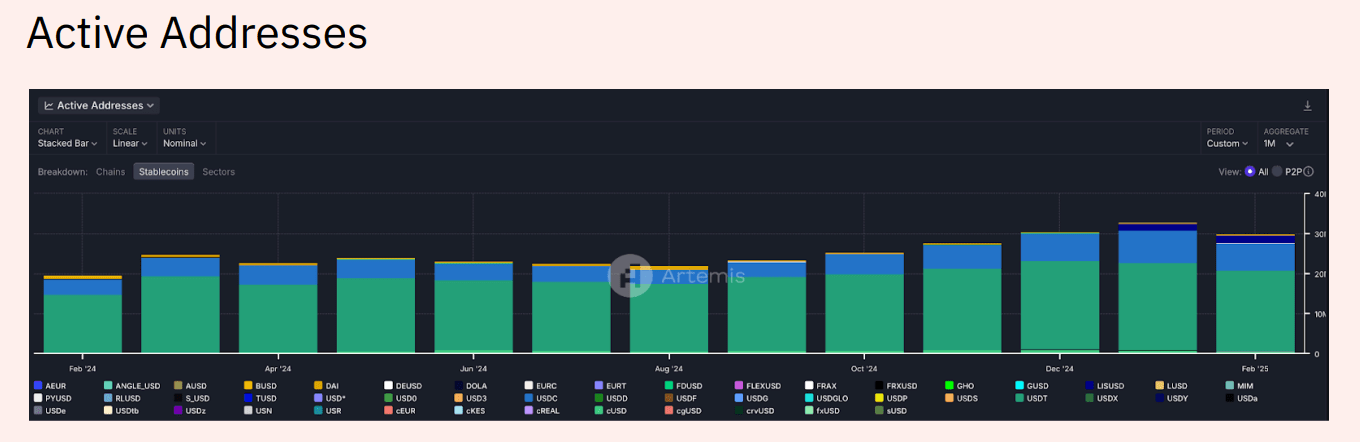Viewport: 1360px width, 442px height.
Task: Toggle the DEUSD legend entry
Action: tap(403, 385)
